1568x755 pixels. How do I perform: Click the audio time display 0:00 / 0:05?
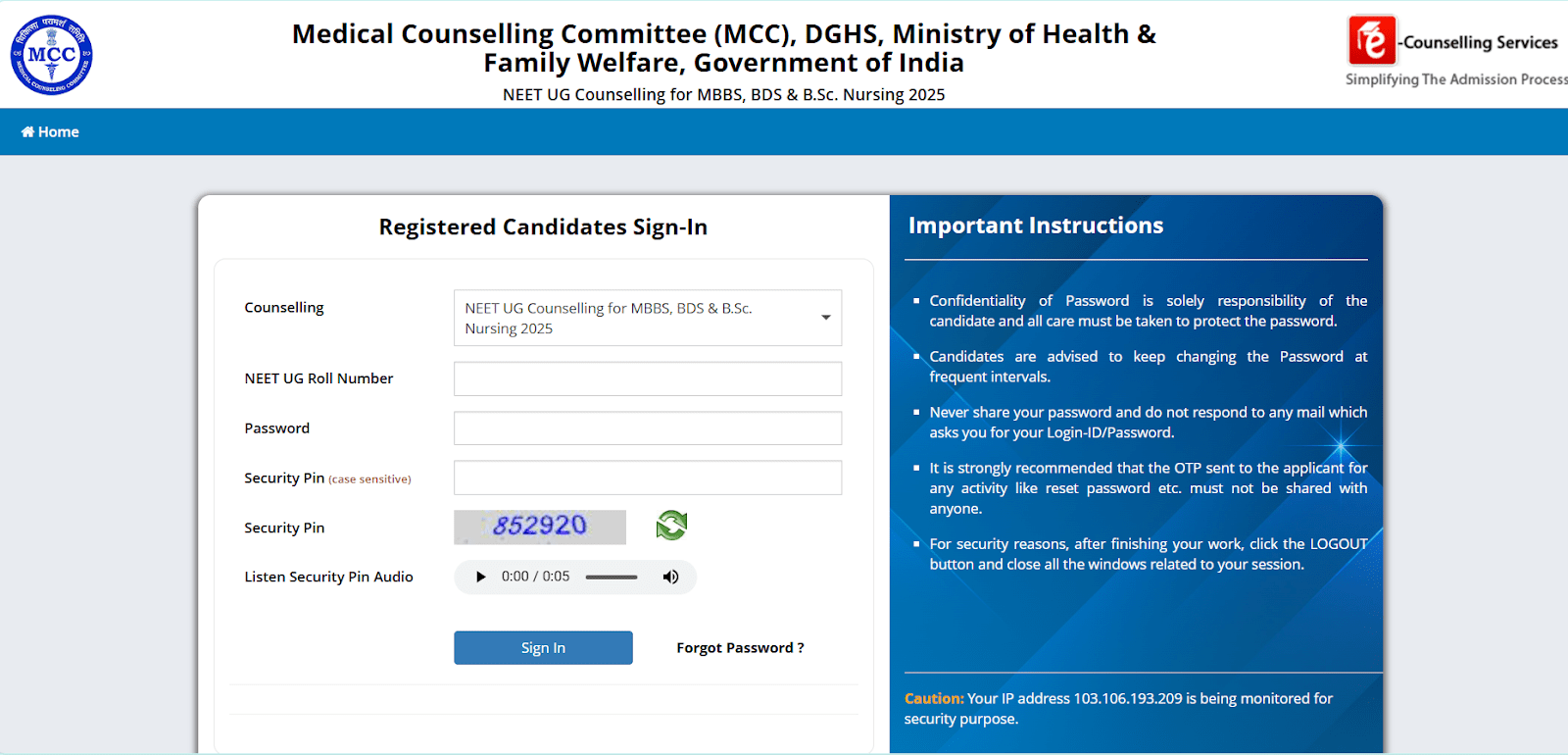(535, 577)
